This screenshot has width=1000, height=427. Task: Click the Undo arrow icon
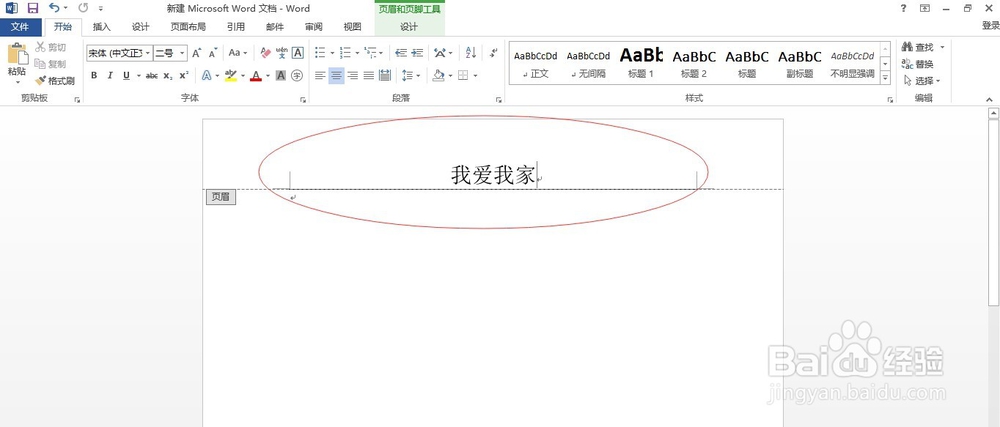click(55, 8)
